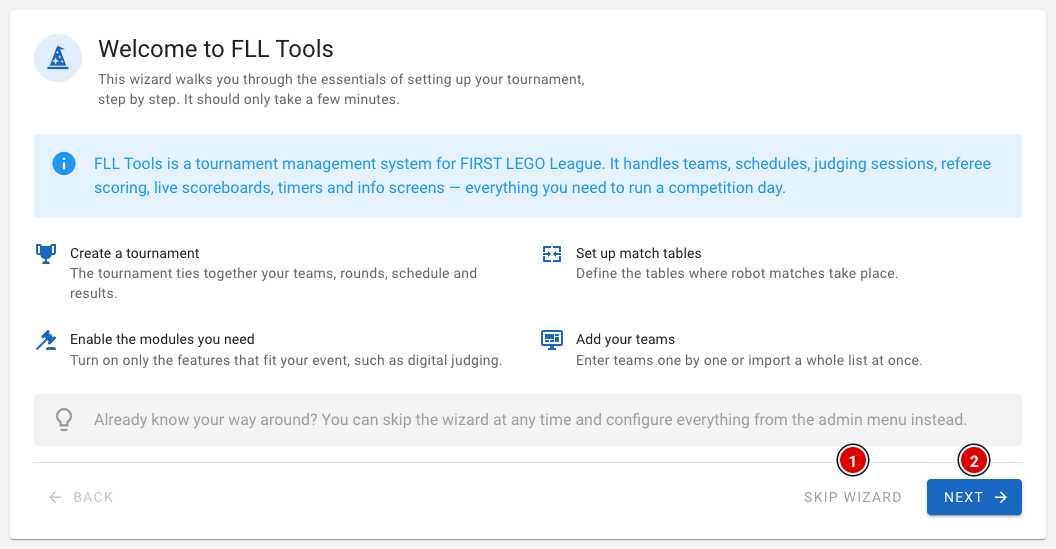1056x549 pixels.
Task: Click "Define the tables where robot matches take place."
Action: pyautogui.click(x=737, y=273)
